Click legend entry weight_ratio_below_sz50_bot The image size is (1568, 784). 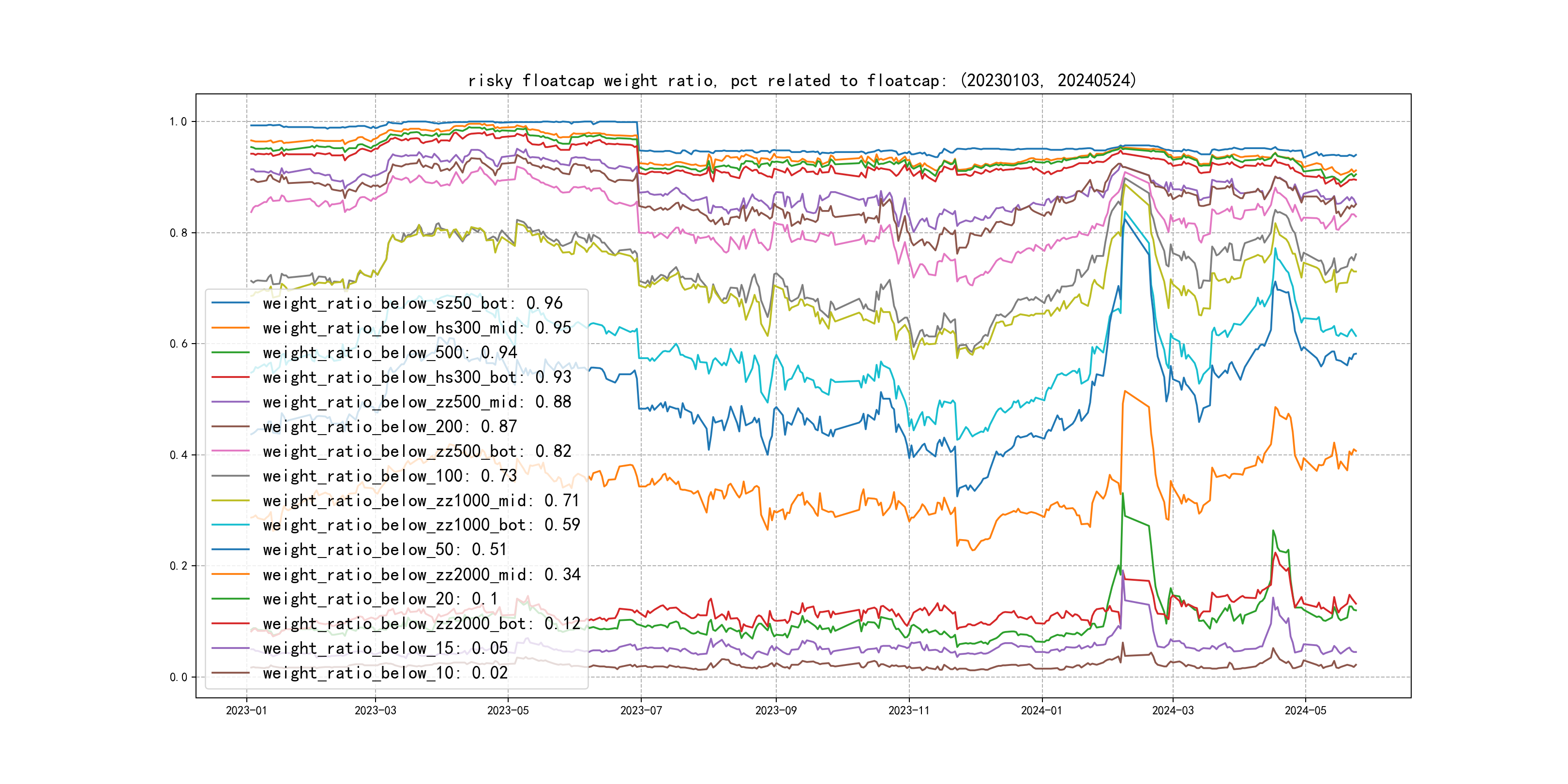tap(412, 303)
